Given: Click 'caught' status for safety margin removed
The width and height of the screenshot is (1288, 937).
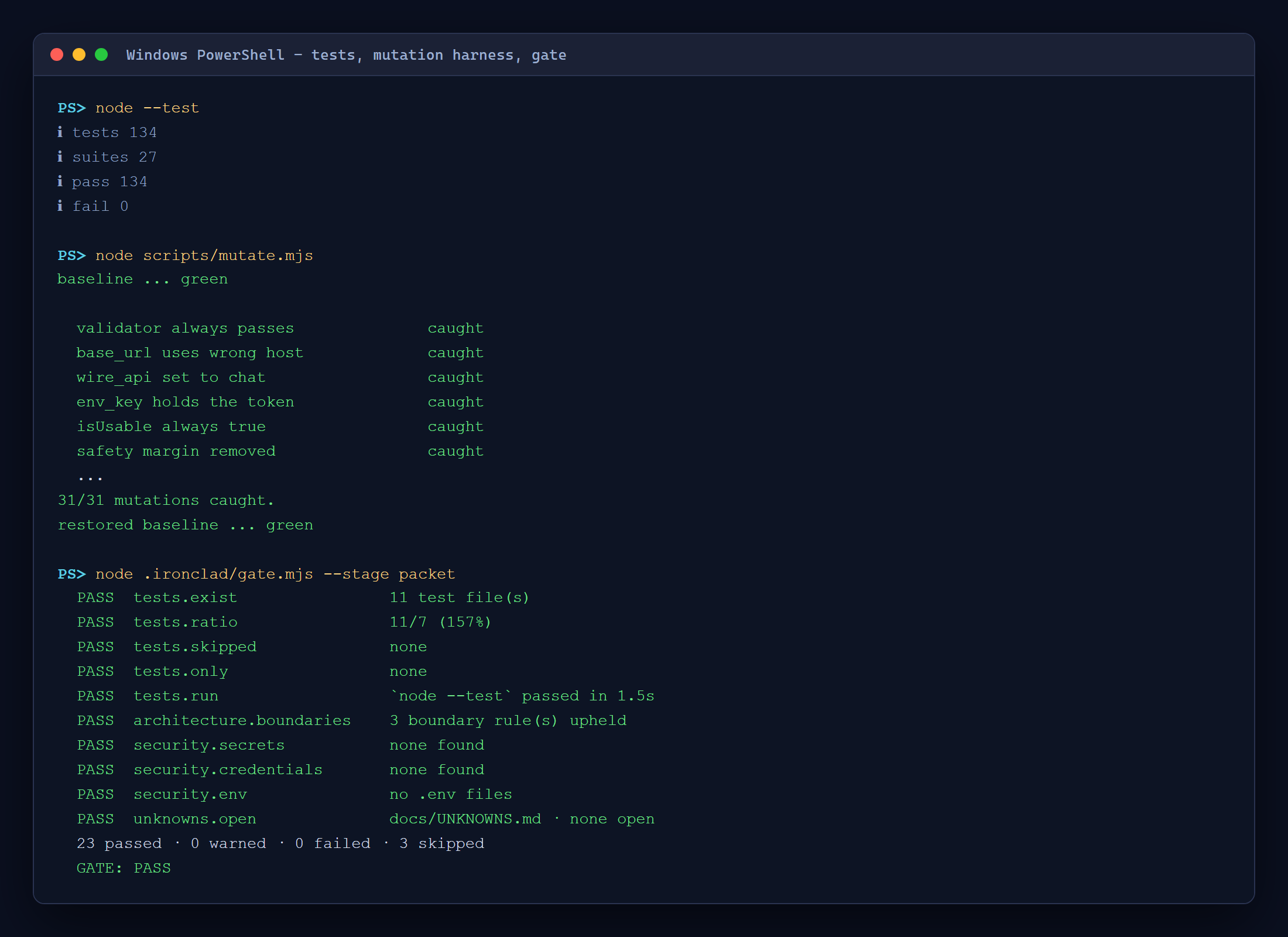Looking at the screenshot, I should point(455,451).
